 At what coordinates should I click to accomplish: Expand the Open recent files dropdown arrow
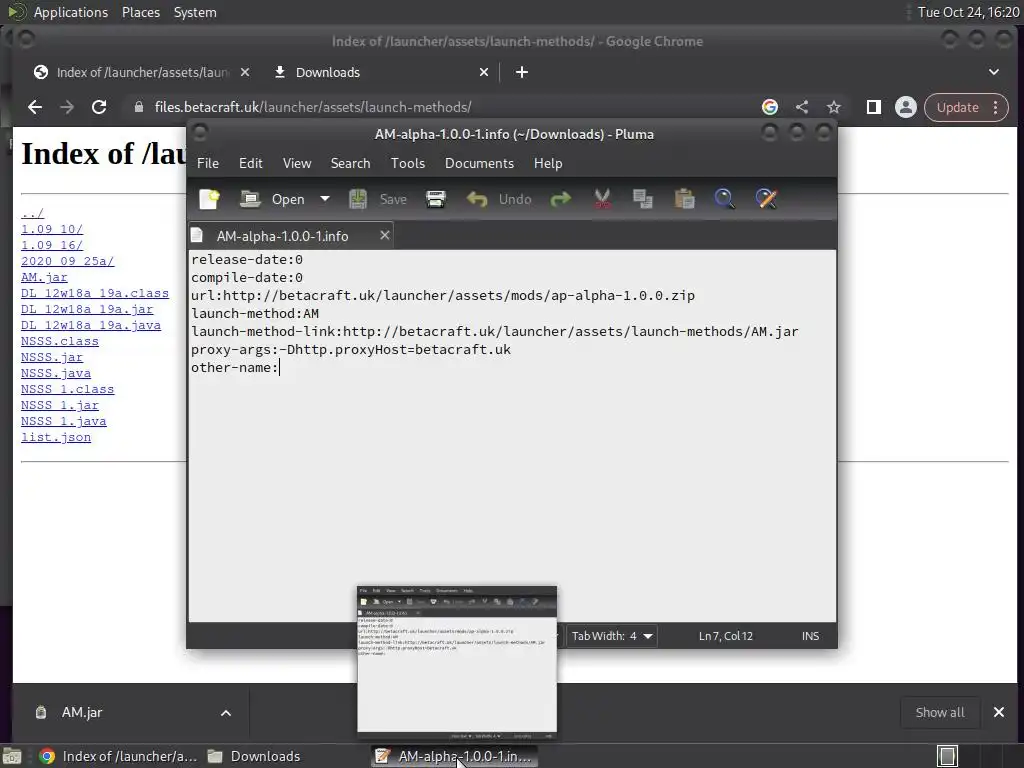click(x=325, y=199)
